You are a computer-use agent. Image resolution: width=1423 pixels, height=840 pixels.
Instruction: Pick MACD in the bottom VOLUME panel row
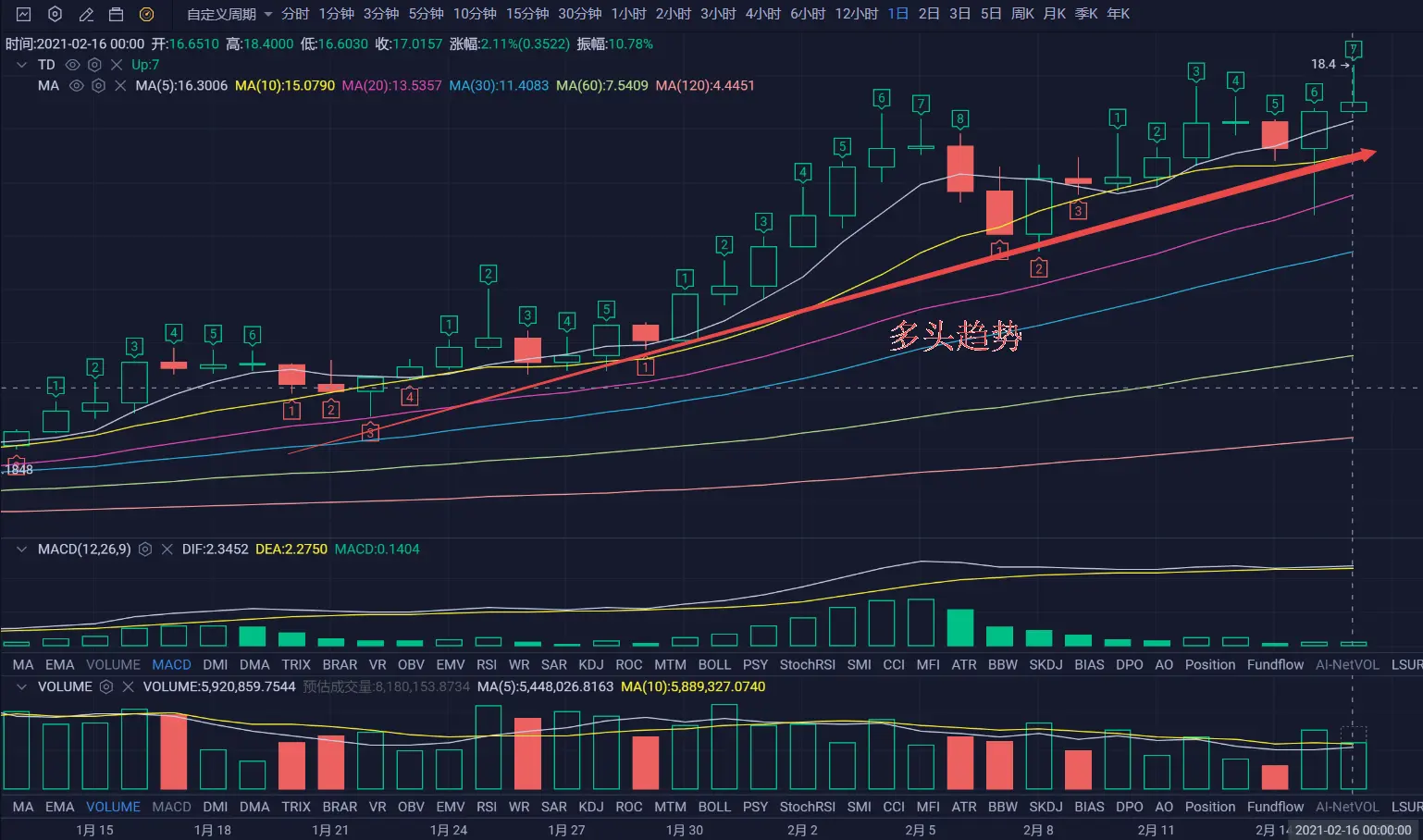point(171,808)
